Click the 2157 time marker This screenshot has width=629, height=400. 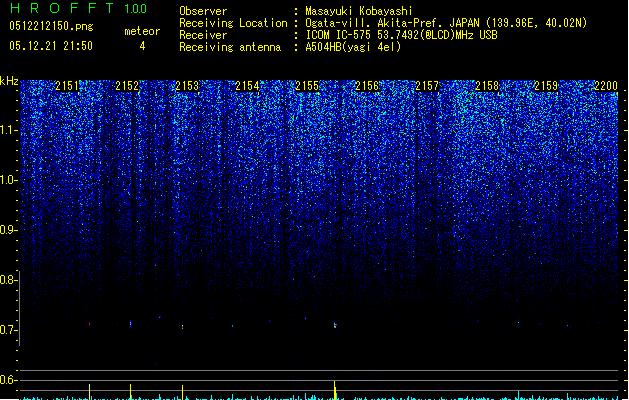(427, 85)
